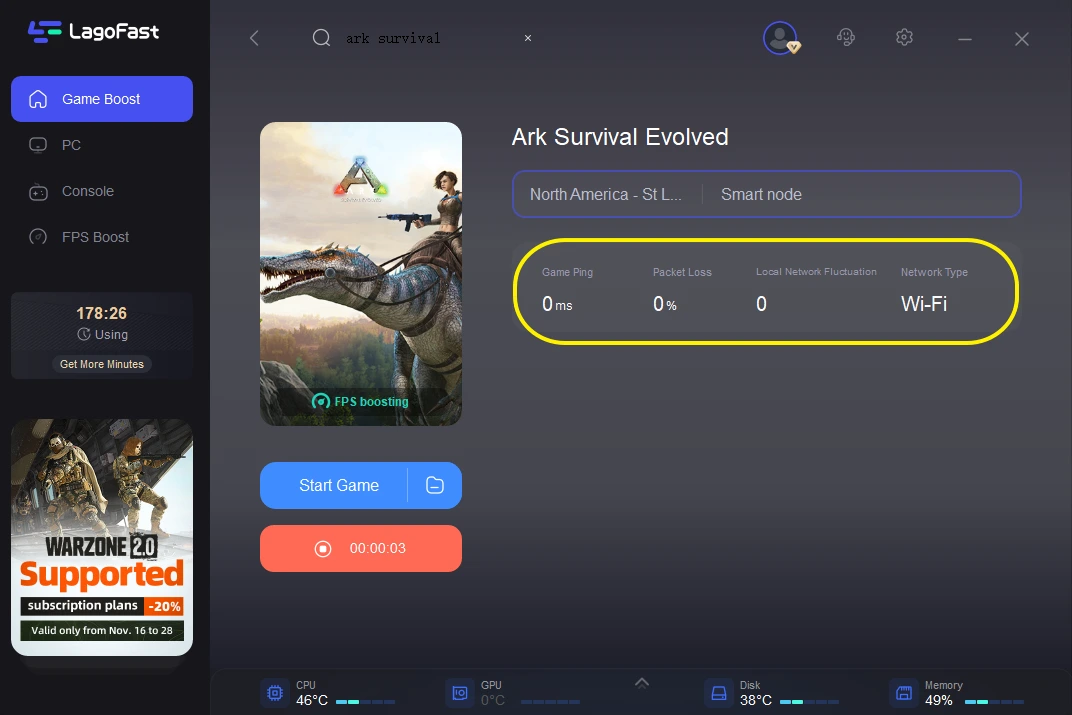Open the North America server selector
1072x715 pixels.
click(606, 194)
